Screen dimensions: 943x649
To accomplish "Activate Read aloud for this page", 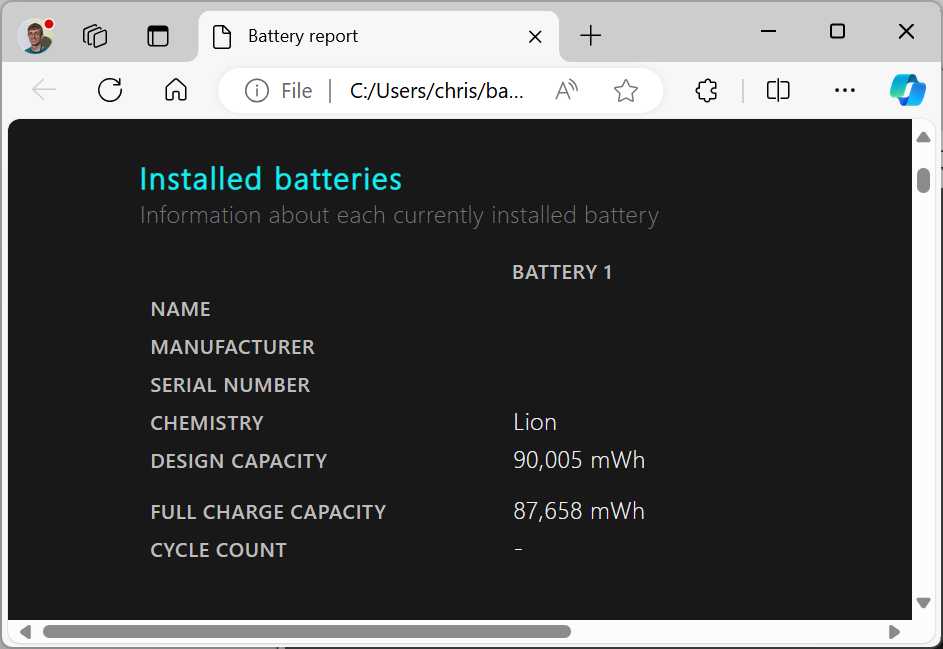I will tap(566, 90).
